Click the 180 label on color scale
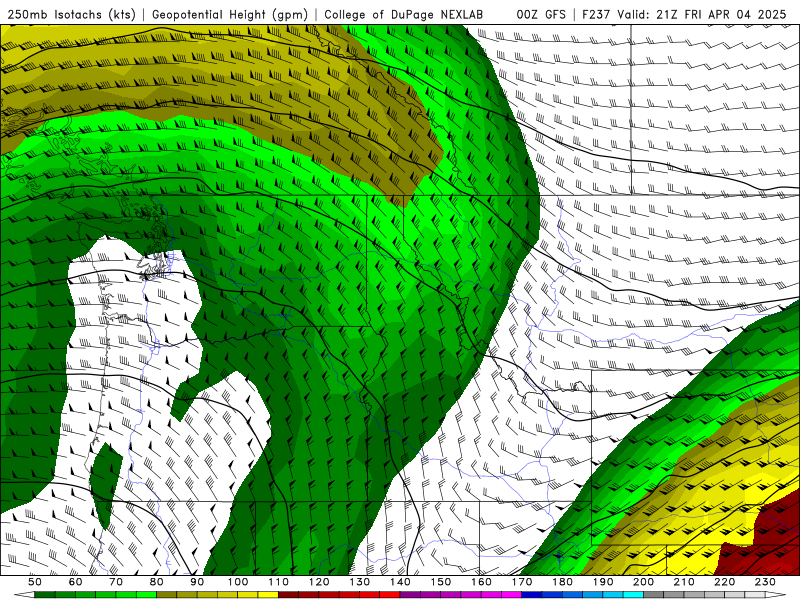800x600 pixels. click(x=562, y=582)
